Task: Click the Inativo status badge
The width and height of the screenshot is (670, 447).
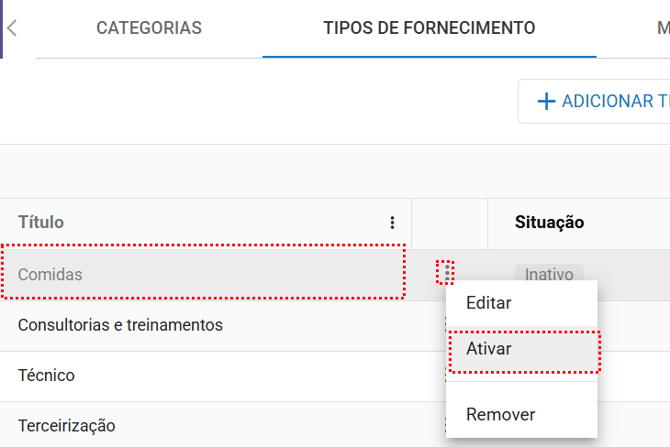Action: (549, 274)
